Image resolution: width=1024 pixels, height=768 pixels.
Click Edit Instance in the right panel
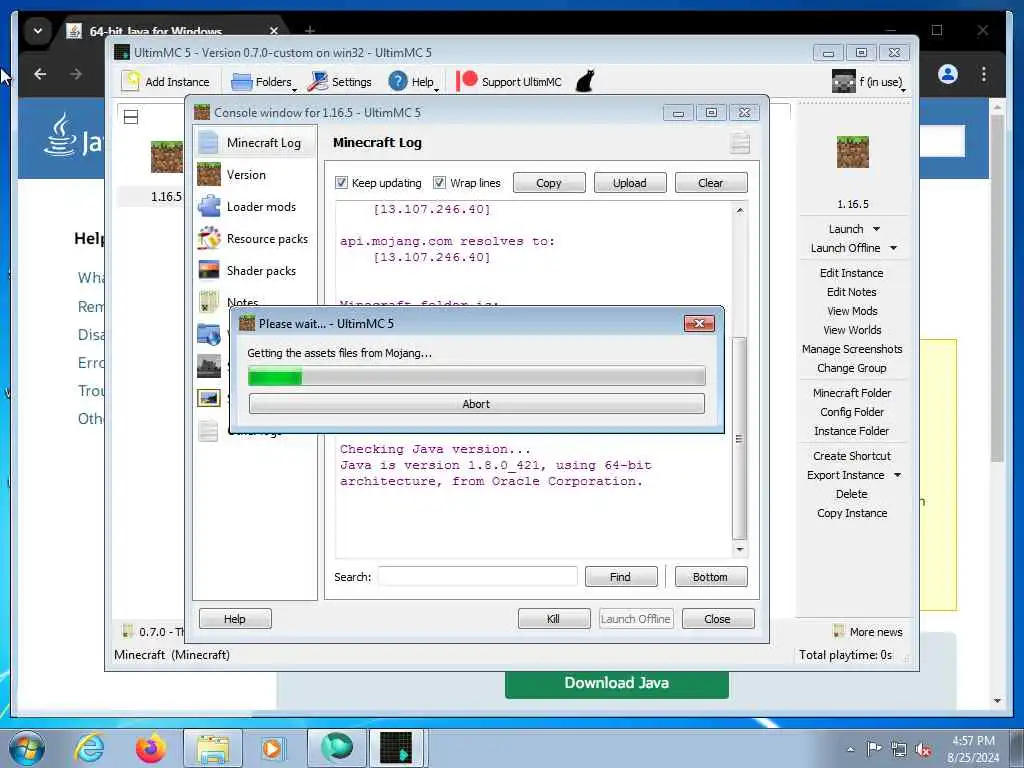point(852,273)
